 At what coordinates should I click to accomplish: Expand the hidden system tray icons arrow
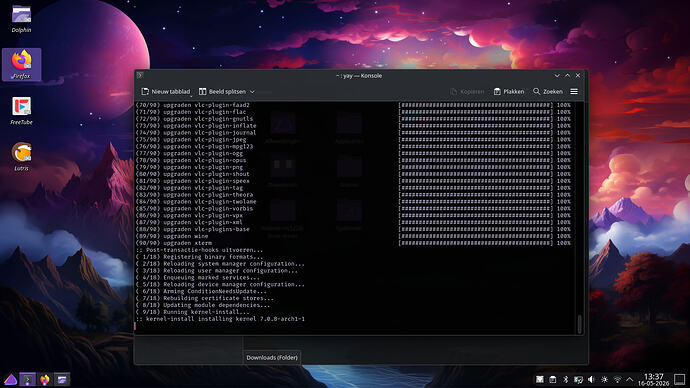point(630,379)
